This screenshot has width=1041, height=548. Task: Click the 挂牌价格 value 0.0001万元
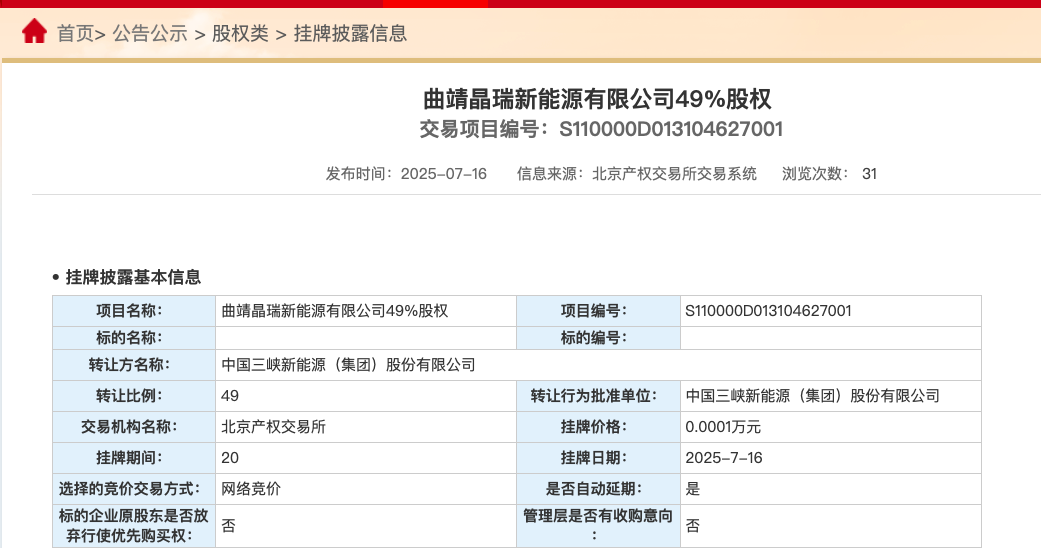[x=723, y=427]
